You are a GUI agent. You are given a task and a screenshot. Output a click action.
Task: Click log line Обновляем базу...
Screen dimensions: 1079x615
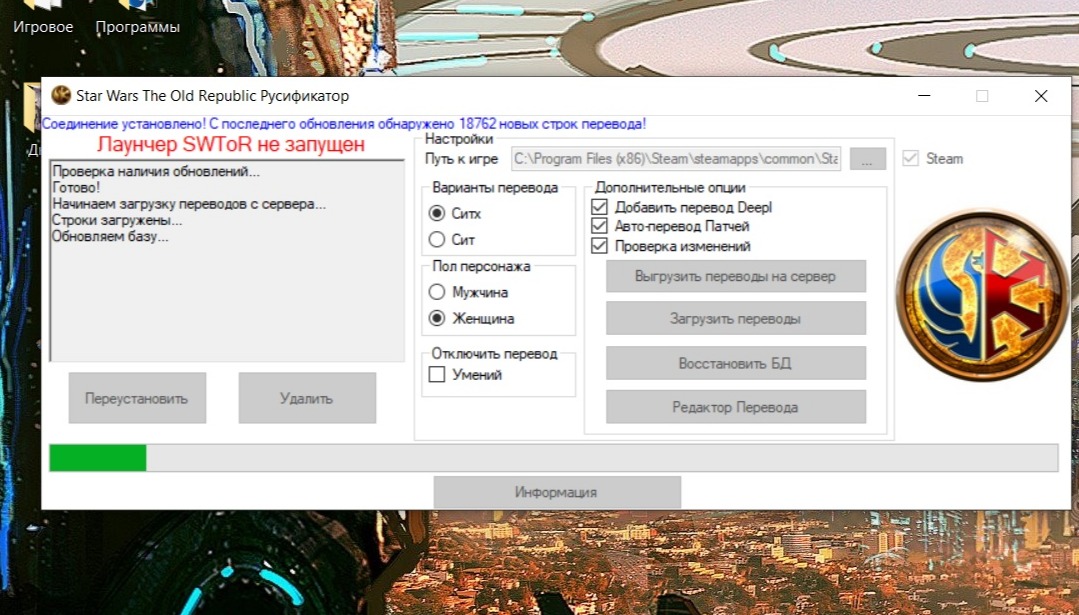point(110,237)
